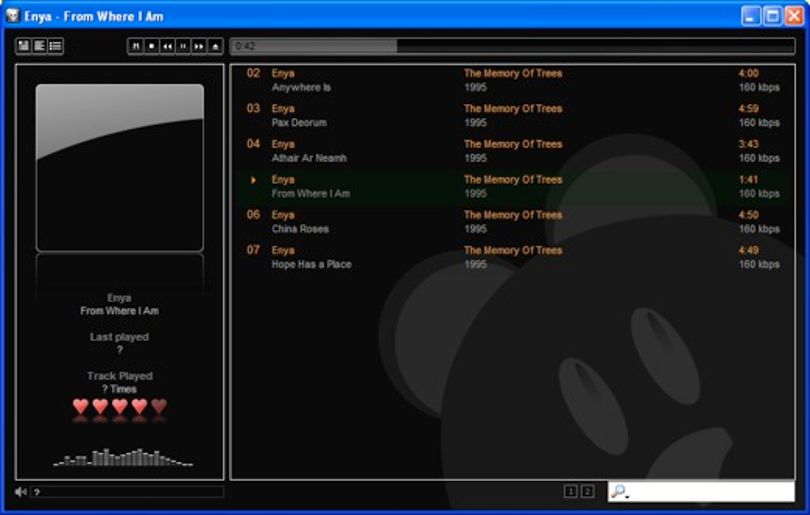Image resolution: width=810 pixels, height=515 pixels.
Task: Click the play button in the playback toolbar
Action: coord(135,46)
